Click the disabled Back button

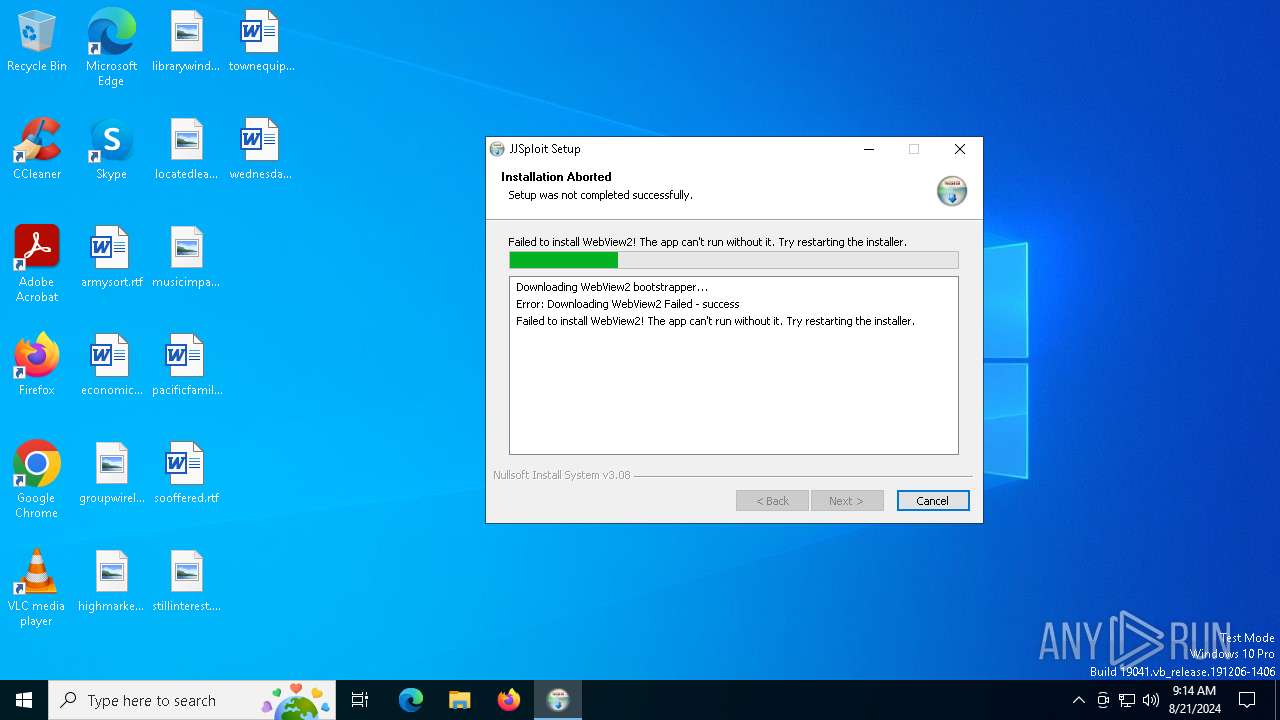click(772, 501)
